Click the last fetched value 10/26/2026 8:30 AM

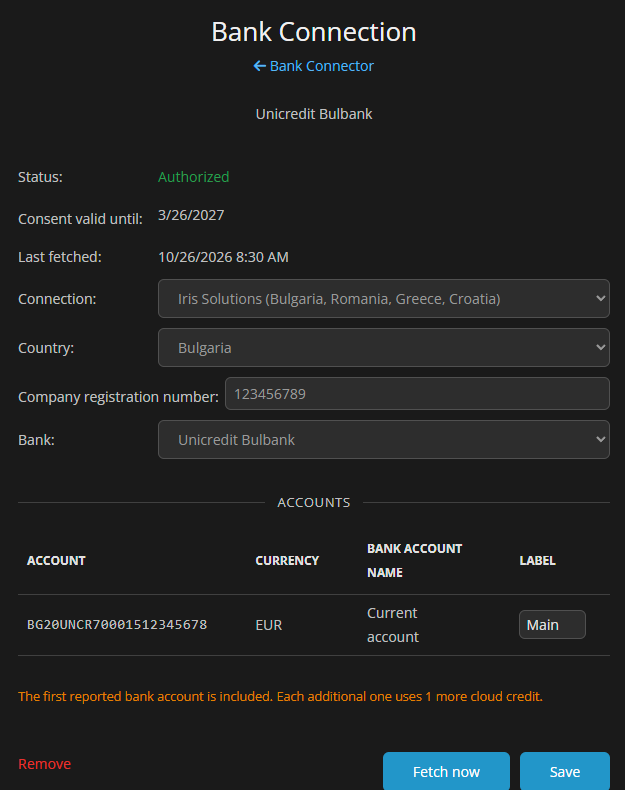click(x=223, y=257)
